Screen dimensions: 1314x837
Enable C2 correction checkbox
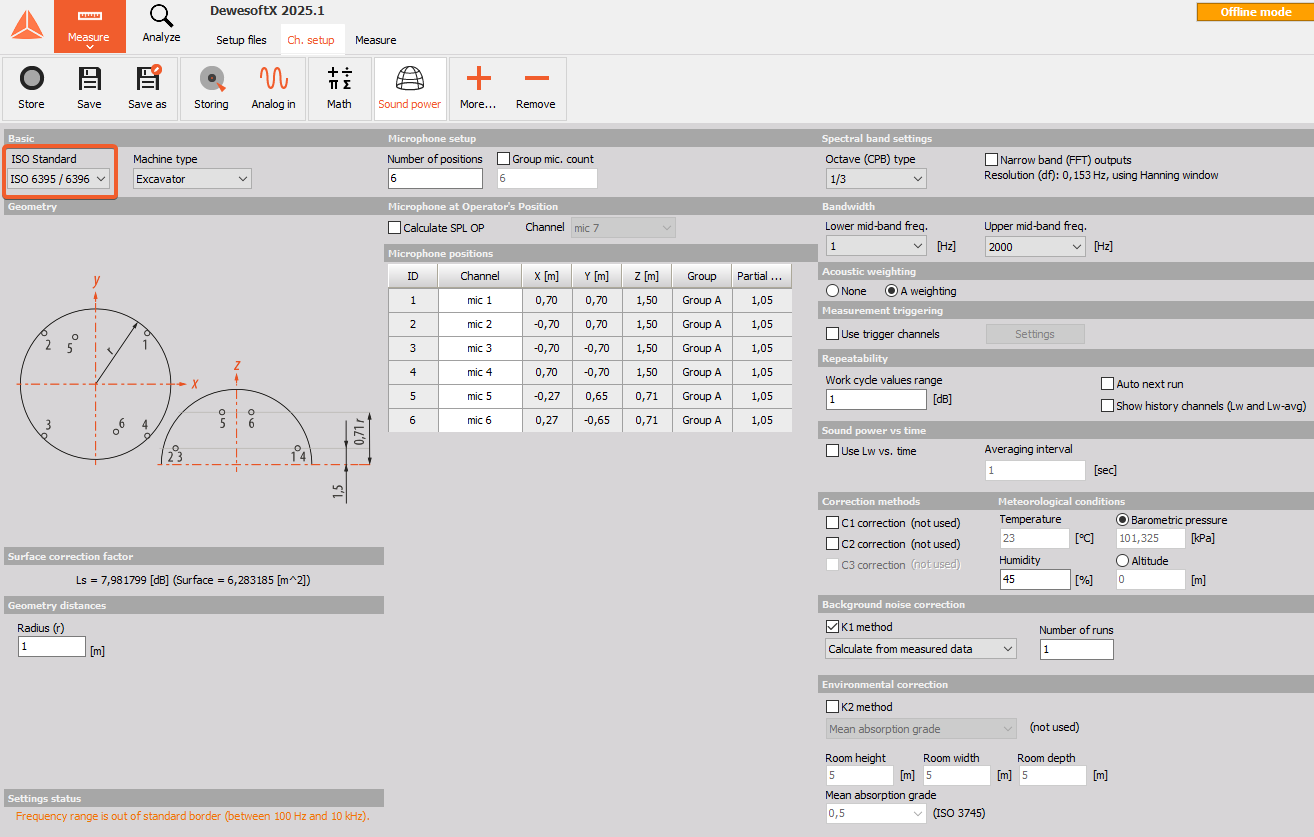pos(832,544)
